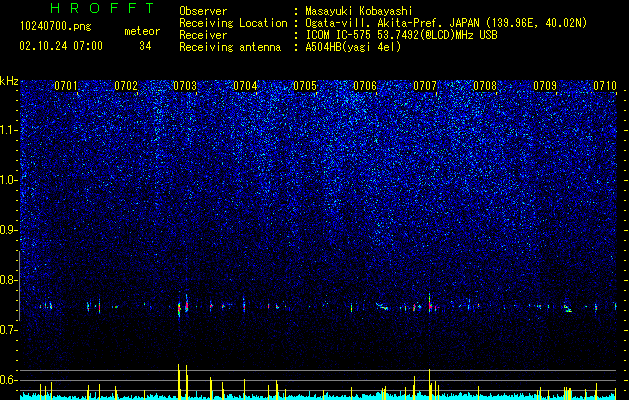Click the tallest yellow intensity spike near 0703
The image size is (629, 400).
pyautogui.click(x=179, y=382)
